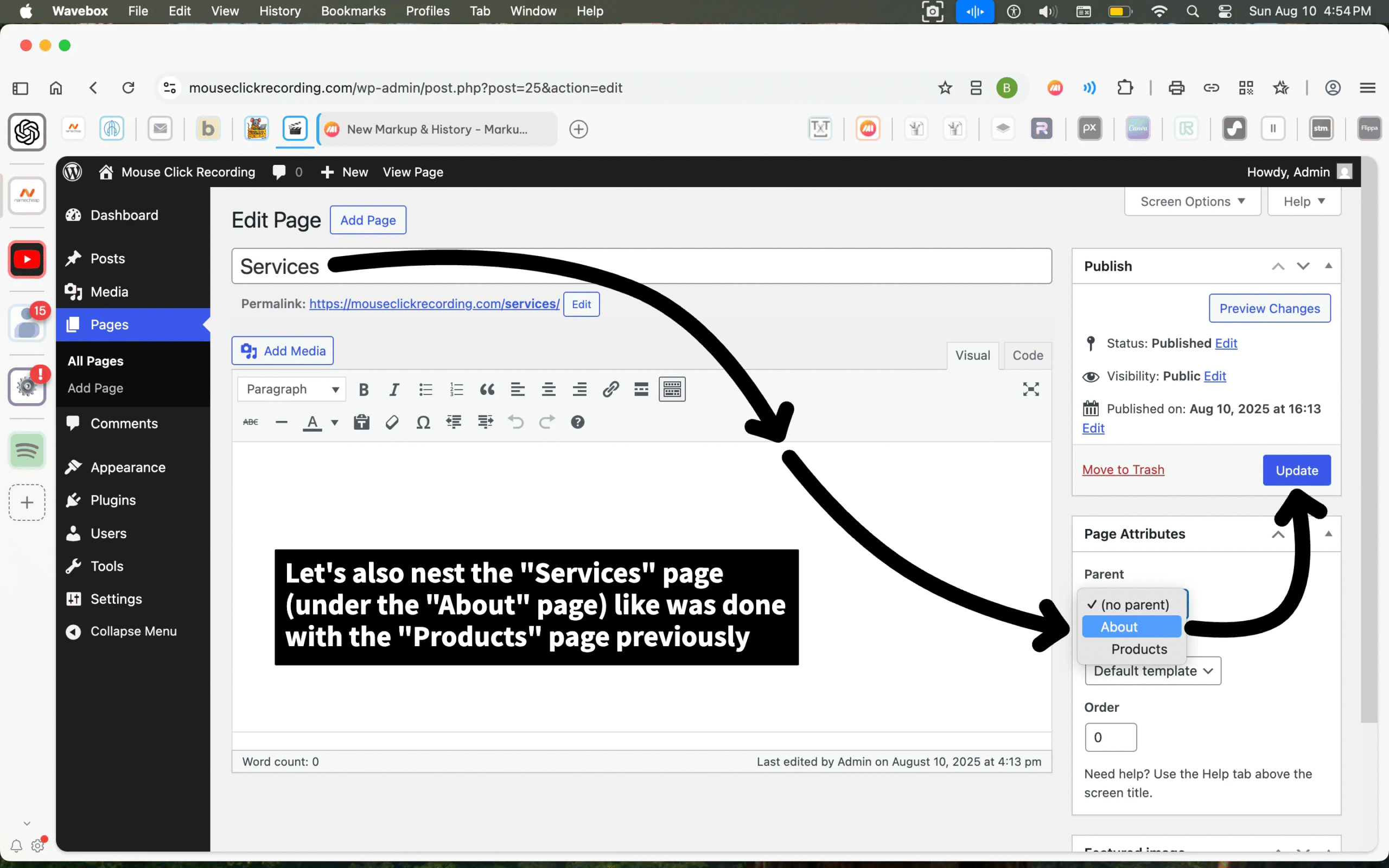
Task: Click the insert link chain icon
Action: (610, 390)
